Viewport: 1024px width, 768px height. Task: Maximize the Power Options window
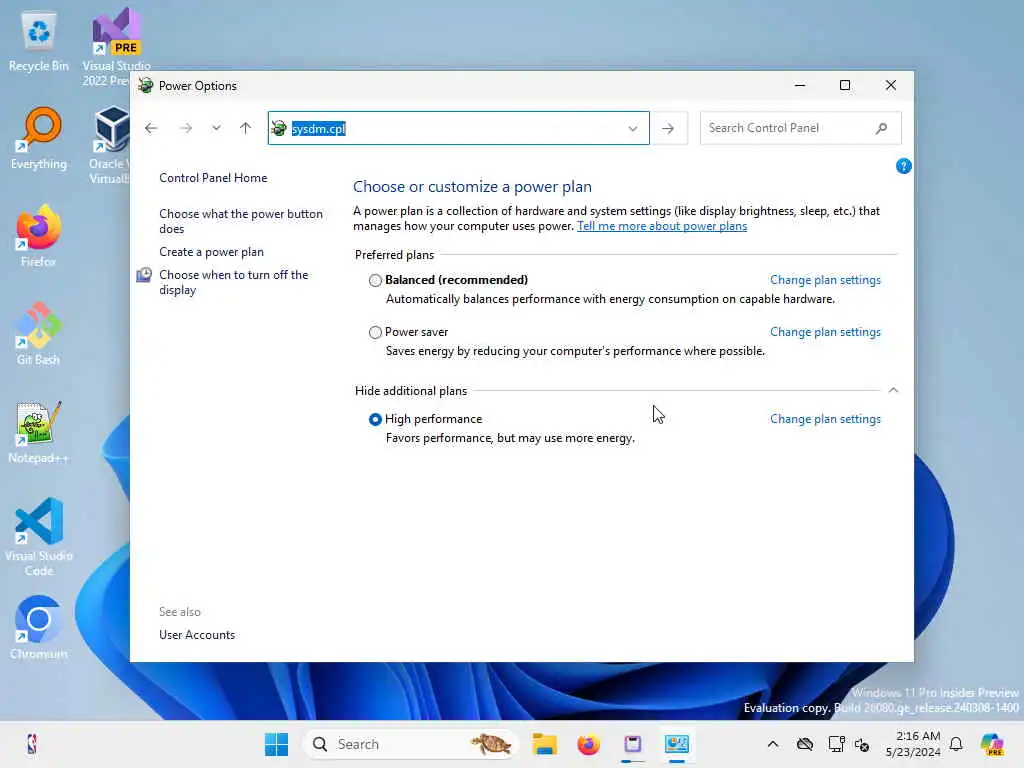[845, 86]
